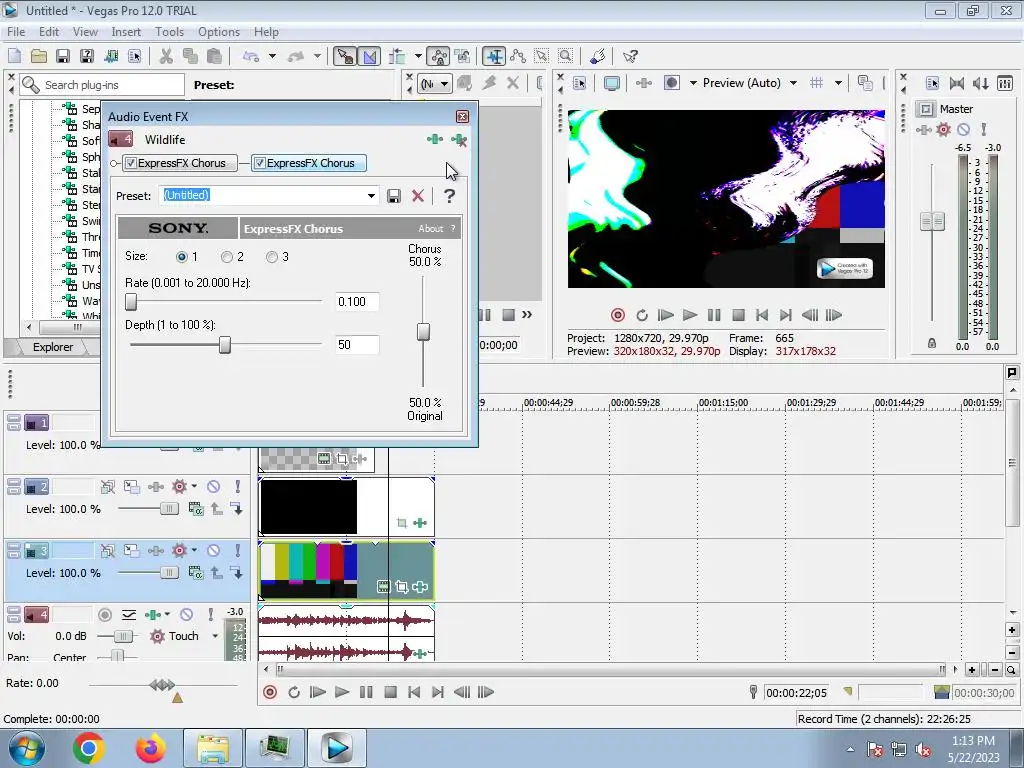Viewport: 1024px width, 768px height.
Task: Mute video track 2
Action: coord(214,487)
